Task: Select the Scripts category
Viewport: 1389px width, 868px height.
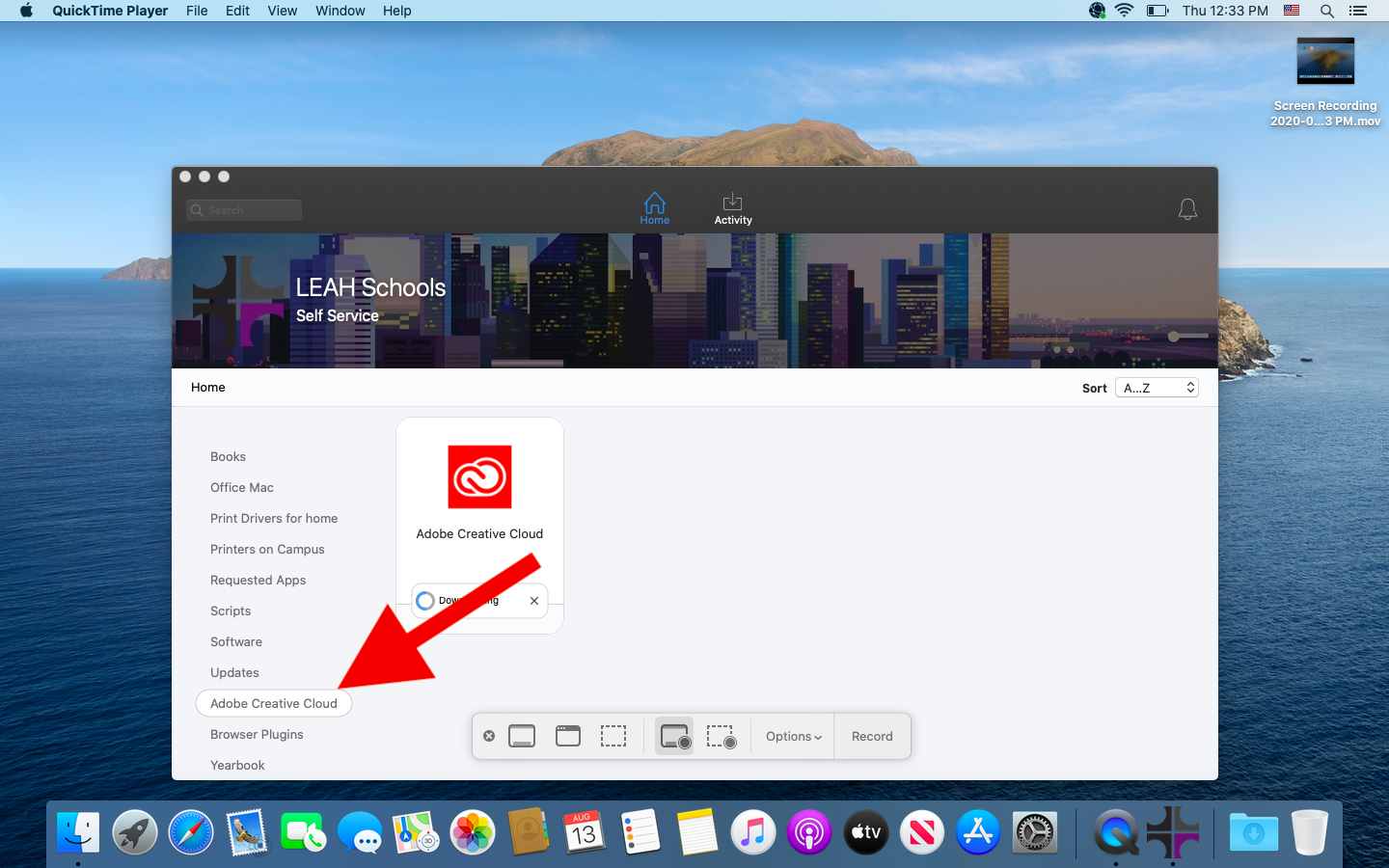Action: tap(231, 611)
